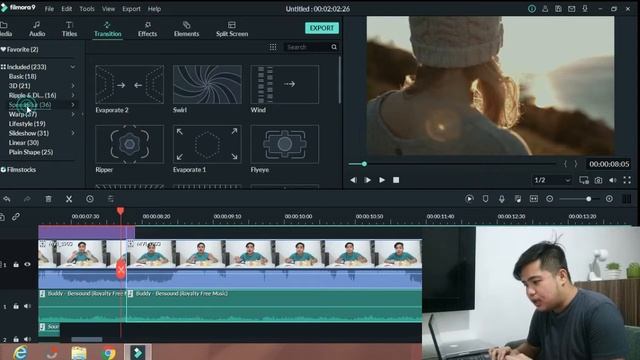Switch to the Effects tab
The image size is (640, 360).
pyautogui.click(x=147, y=29)
